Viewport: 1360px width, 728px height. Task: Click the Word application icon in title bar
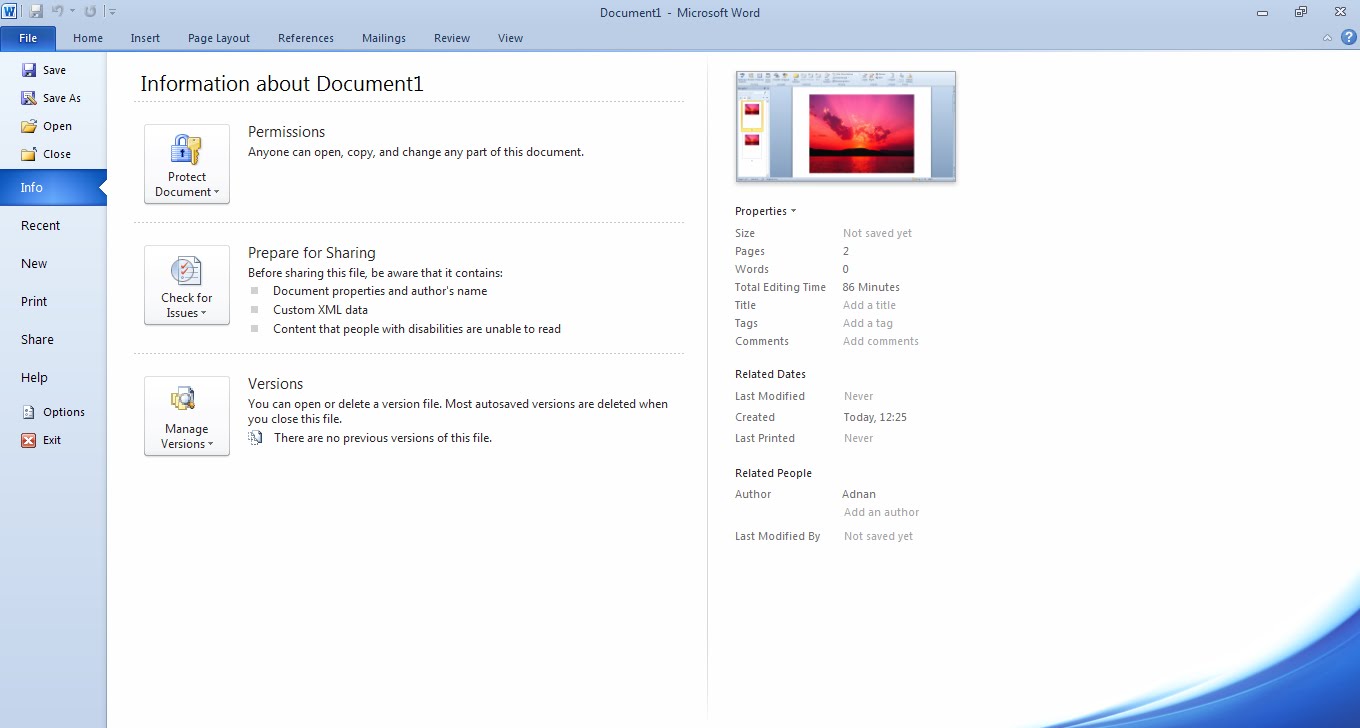pyautogui.click(x=9, y=12)
